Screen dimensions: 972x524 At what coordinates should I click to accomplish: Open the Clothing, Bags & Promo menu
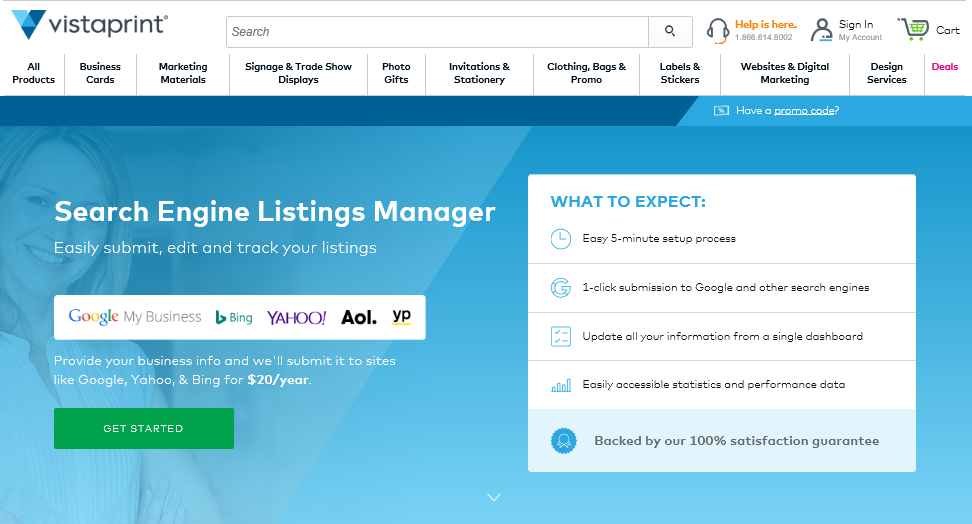click(x=586, y=73)
